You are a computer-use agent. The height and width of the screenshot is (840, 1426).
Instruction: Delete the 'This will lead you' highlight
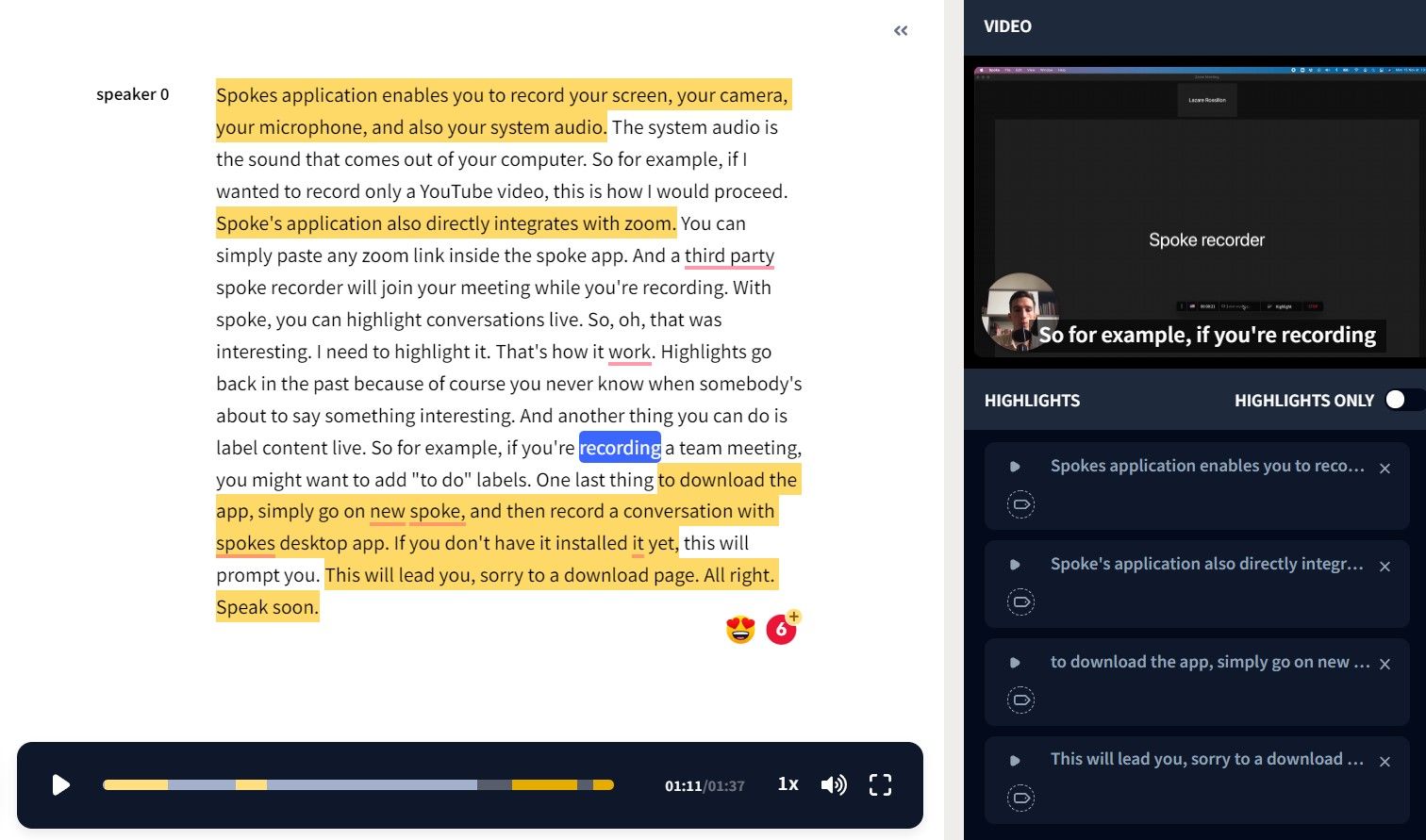1385,762
